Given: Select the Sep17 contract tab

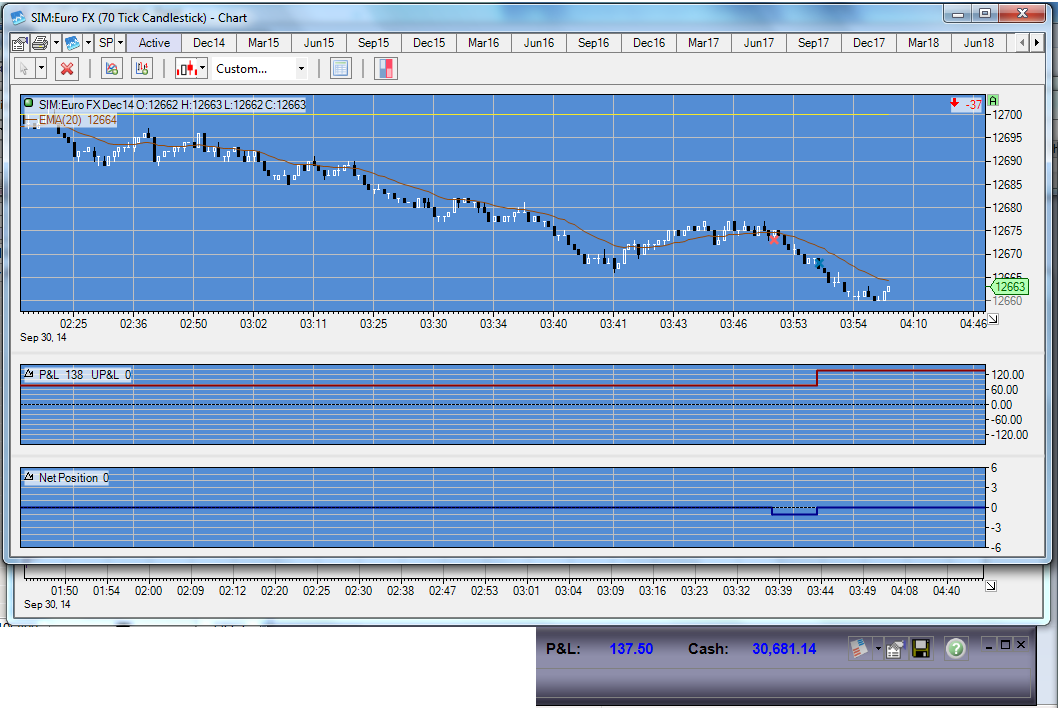Looking at the screenshot, I should tap(814, 43).
